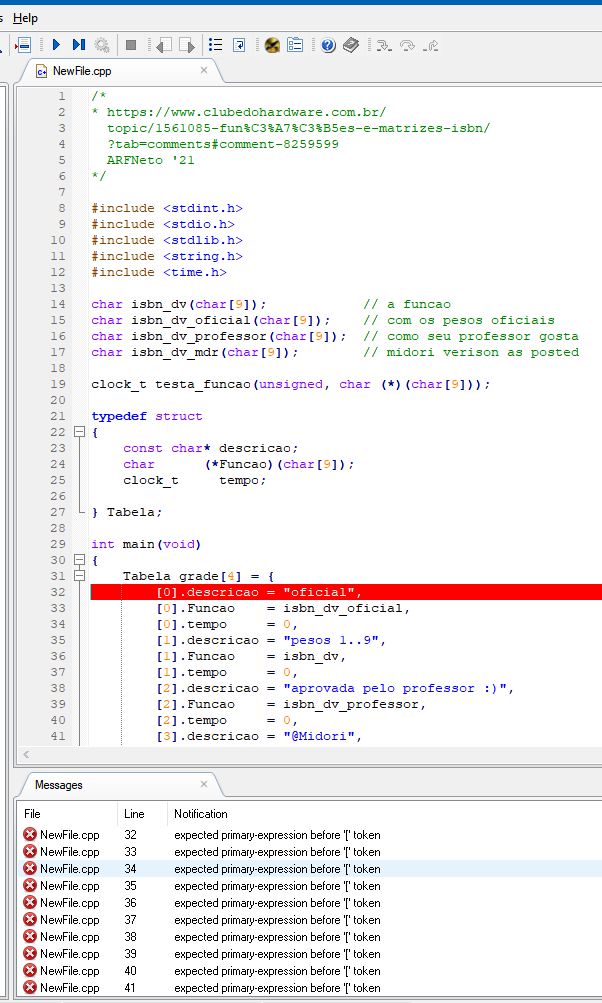
Task: Click the '#include <time.h>' line
Action: 159,272
